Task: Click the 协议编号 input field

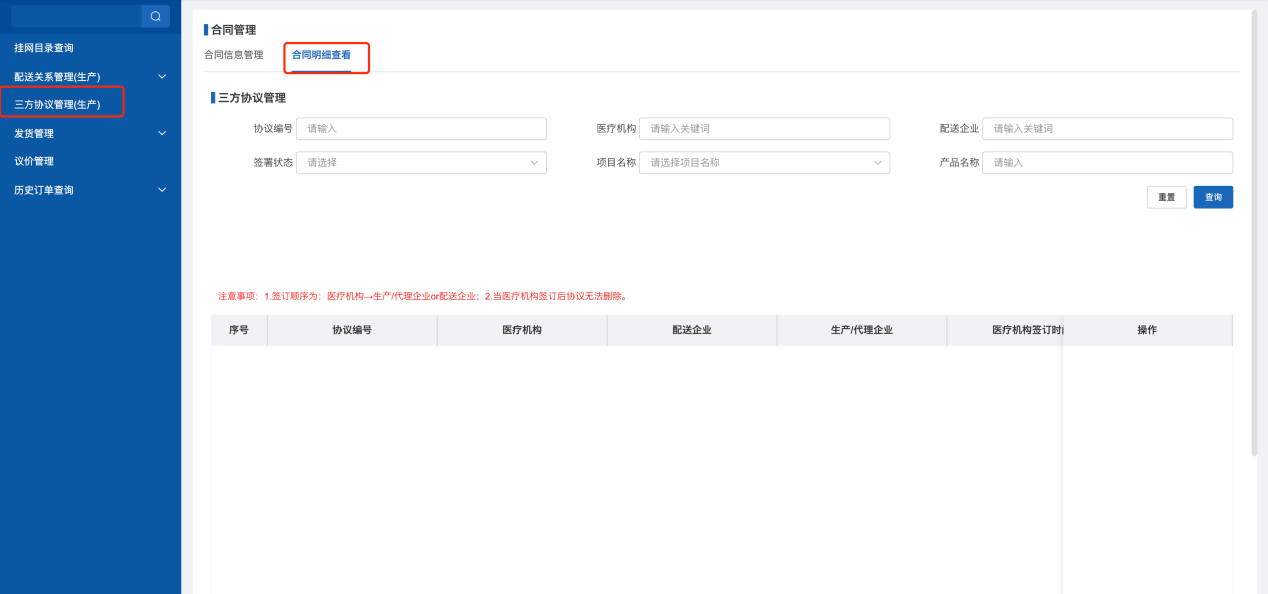Action: (421, 129)
